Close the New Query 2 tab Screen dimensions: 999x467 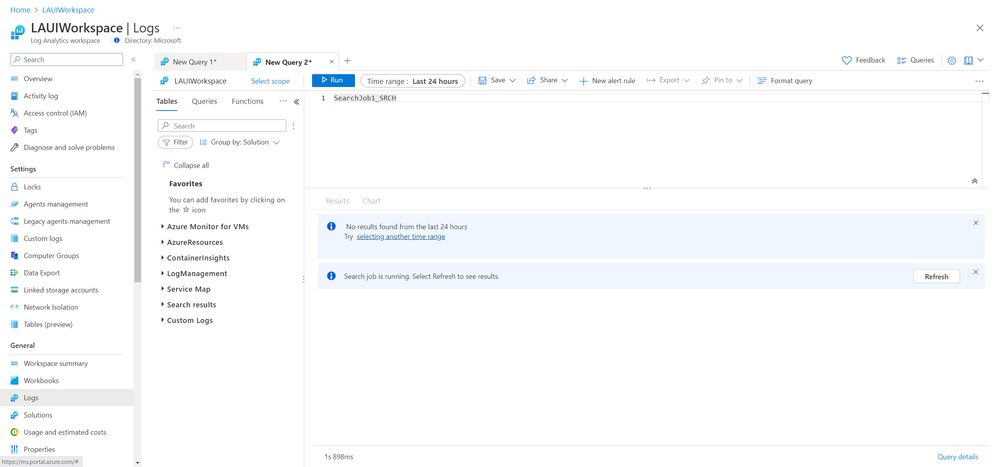(x=331, y=62)
